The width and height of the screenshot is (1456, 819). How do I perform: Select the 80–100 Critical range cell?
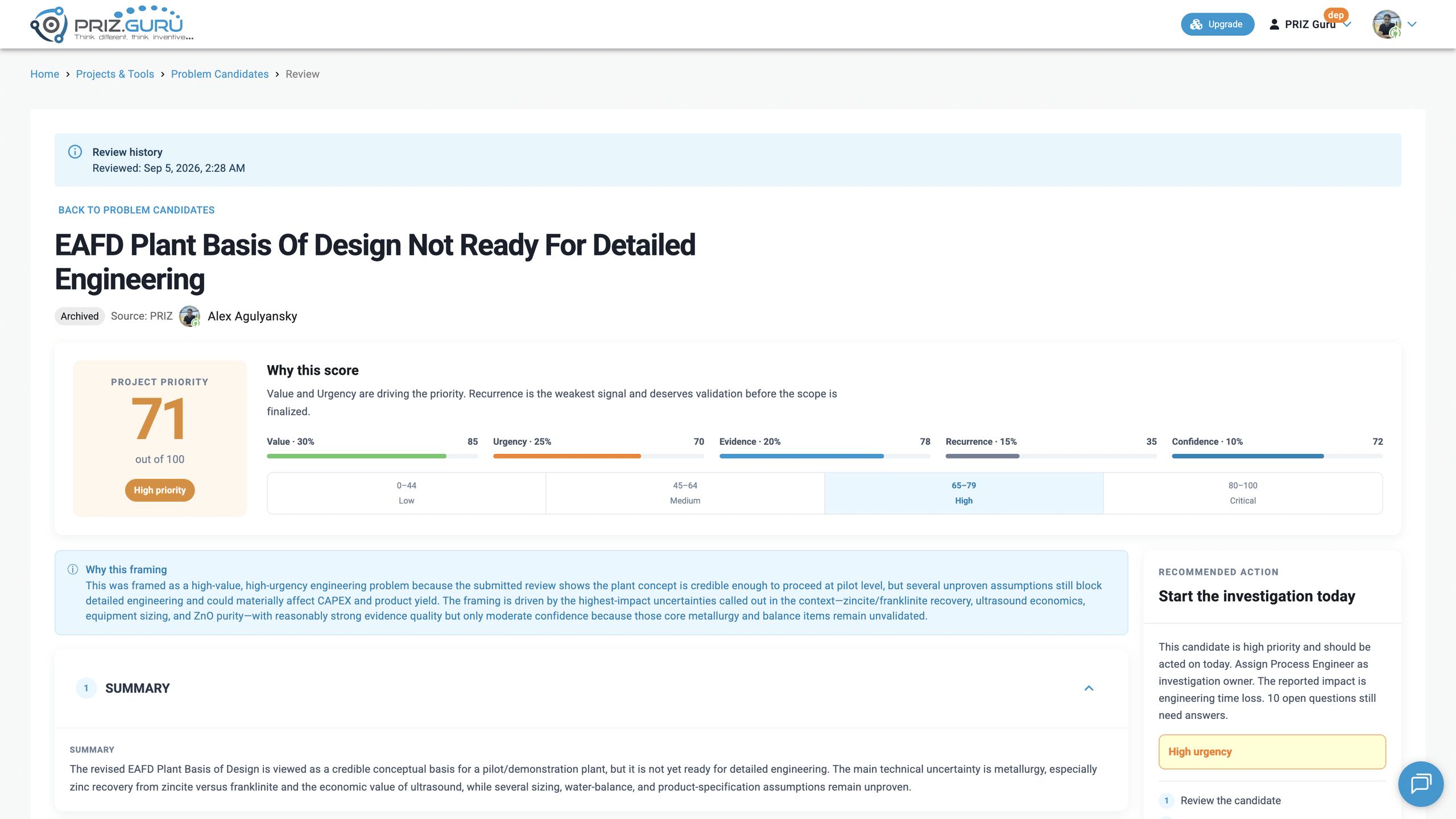click(1243, 493)
